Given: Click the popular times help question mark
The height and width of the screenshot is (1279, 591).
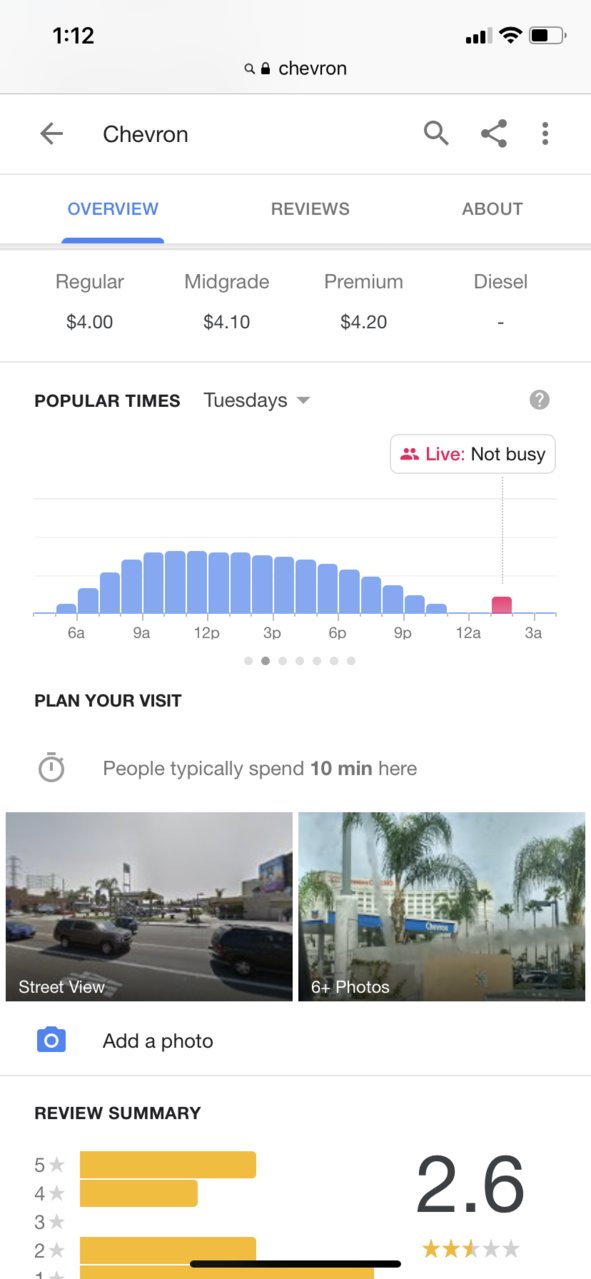Looking at the screenshot, I should point(539,400).
